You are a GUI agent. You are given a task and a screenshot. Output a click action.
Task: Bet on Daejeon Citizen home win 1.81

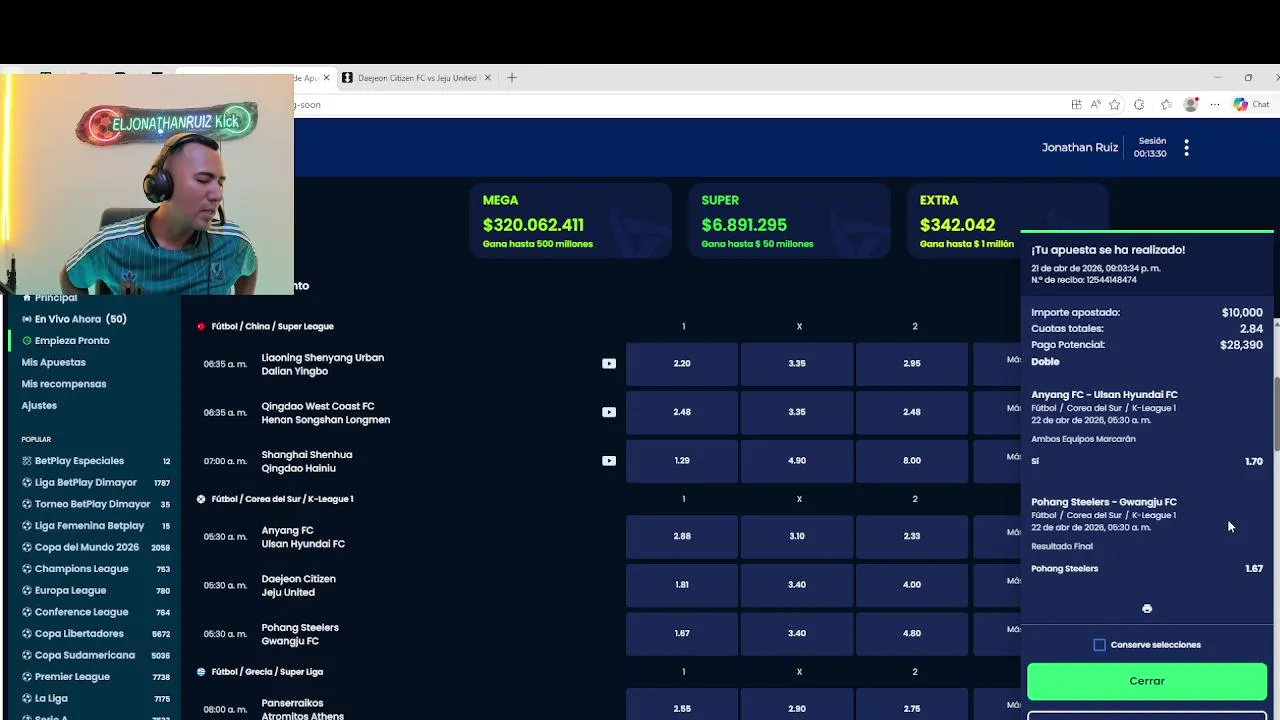click(x=682, y=585)
